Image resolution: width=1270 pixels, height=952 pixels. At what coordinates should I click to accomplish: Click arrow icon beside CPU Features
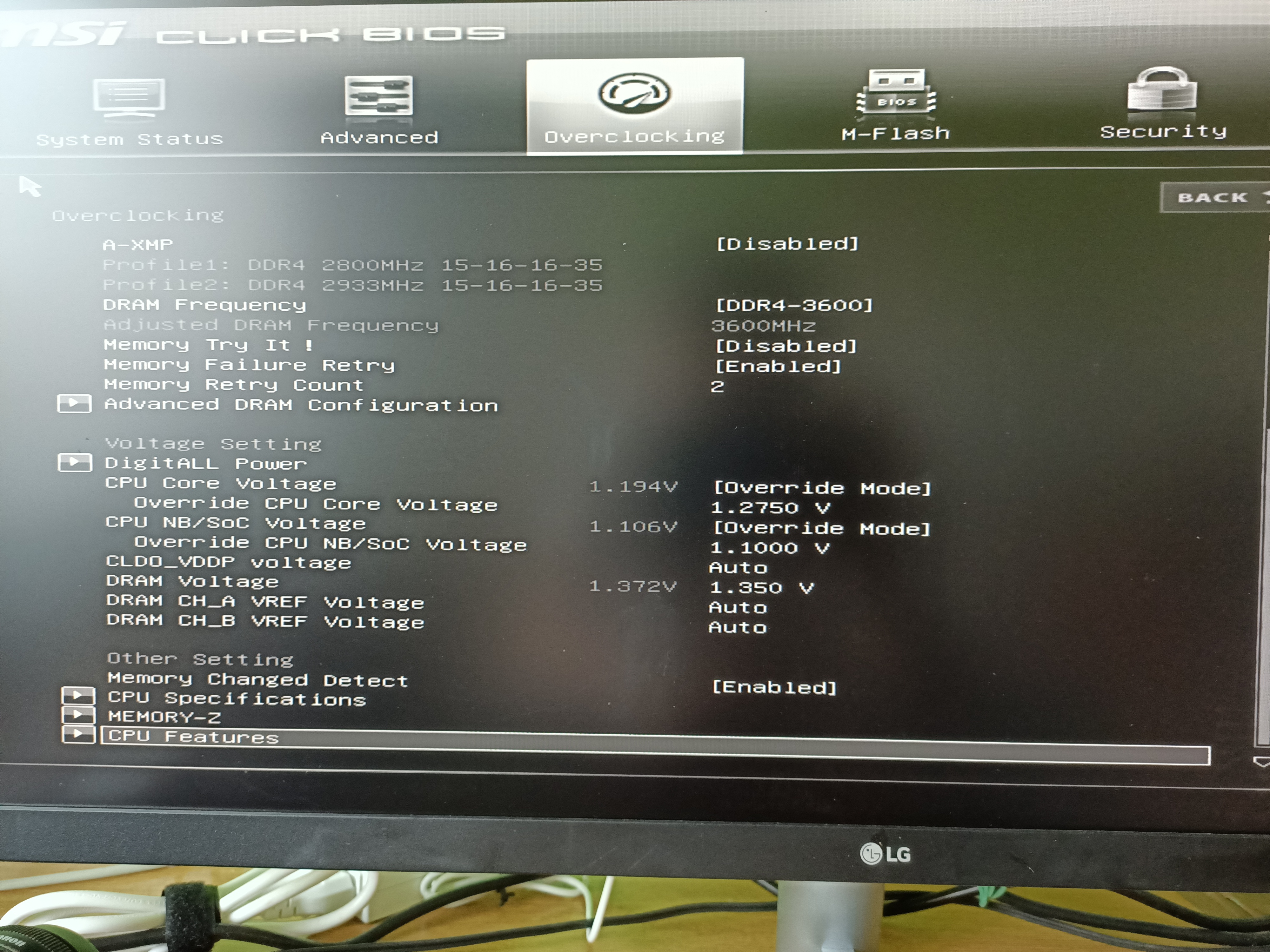click(x=78, y=734)
